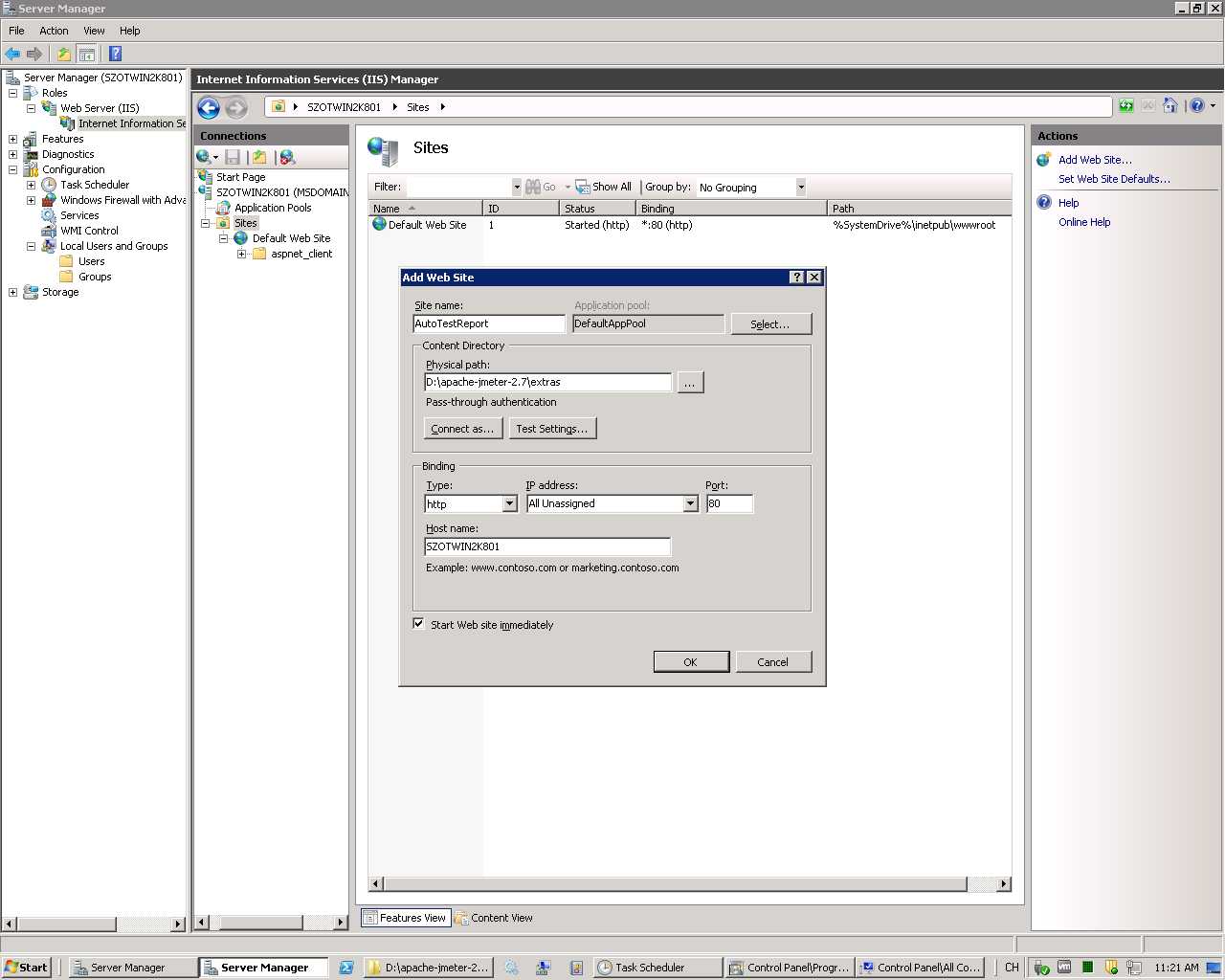Click the Site name input field
Screen dimensions: 1225x980
pos(489,323)
